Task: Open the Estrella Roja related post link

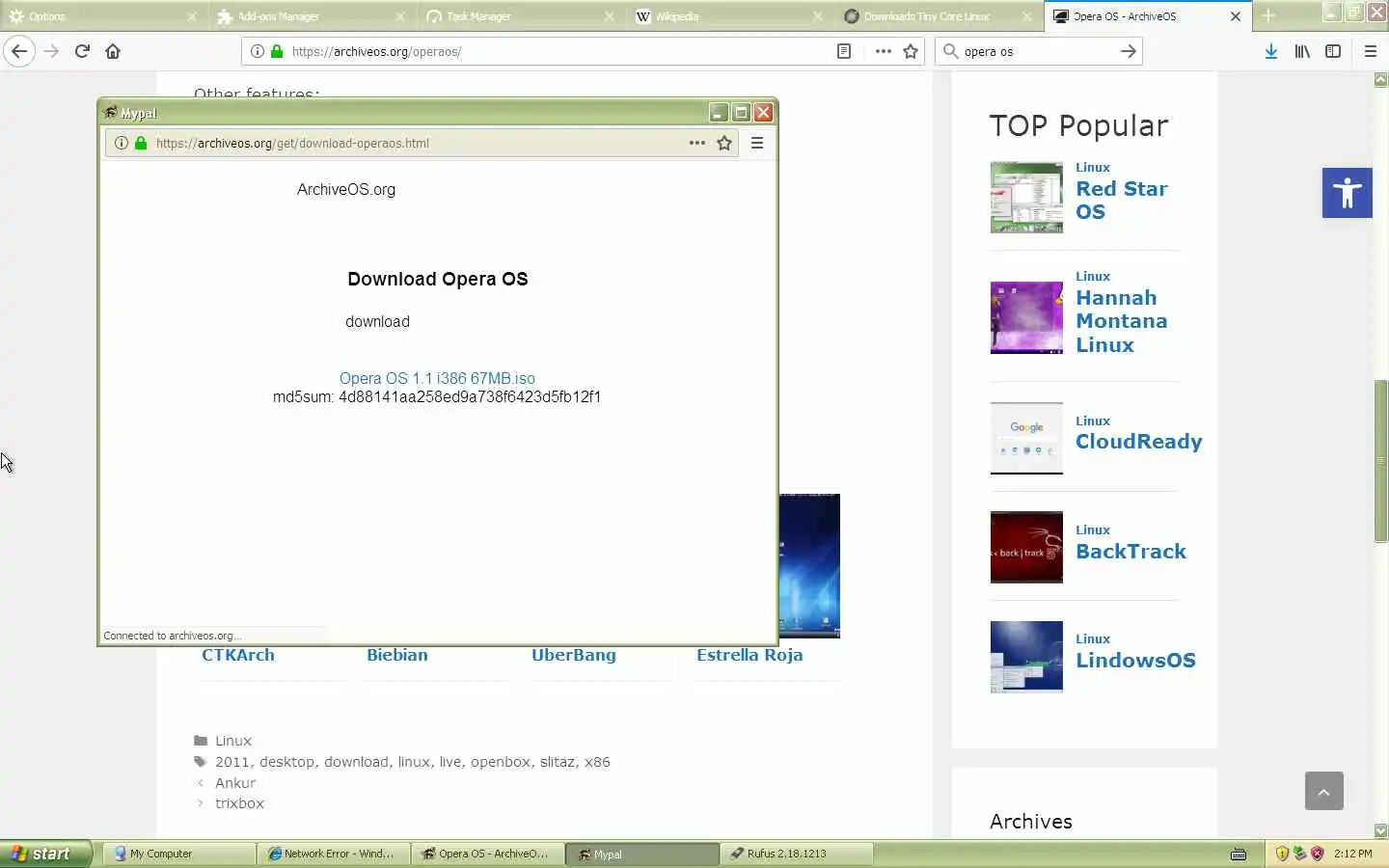Action: point(749,655)
